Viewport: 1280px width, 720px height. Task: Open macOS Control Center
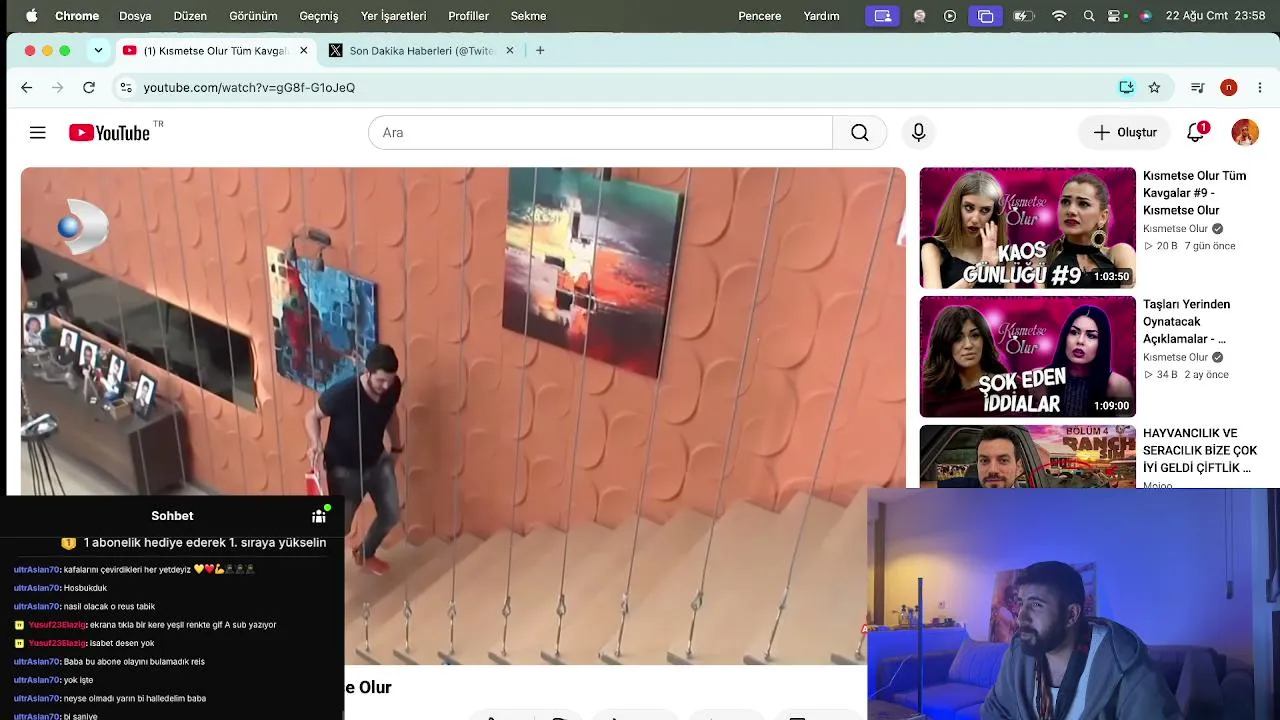pyautogui.click(x=1116, y=16)
